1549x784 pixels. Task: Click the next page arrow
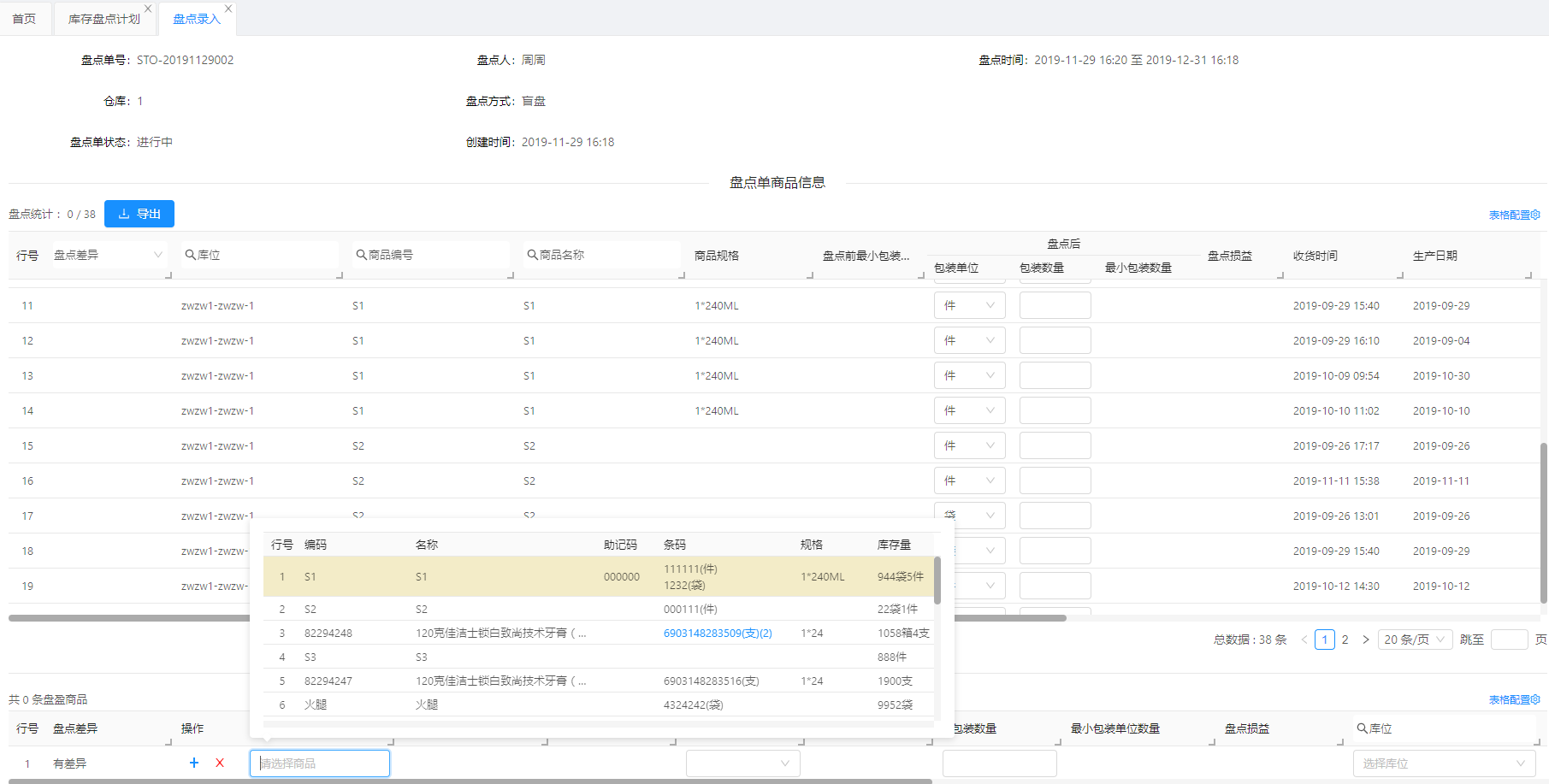click(1366, 640)
